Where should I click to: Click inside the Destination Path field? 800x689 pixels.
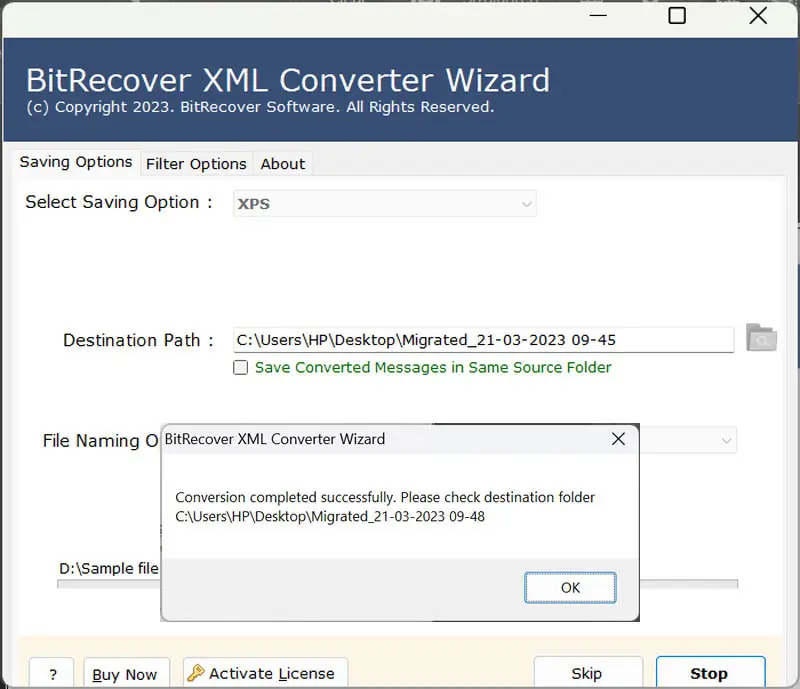coord(484,339)
